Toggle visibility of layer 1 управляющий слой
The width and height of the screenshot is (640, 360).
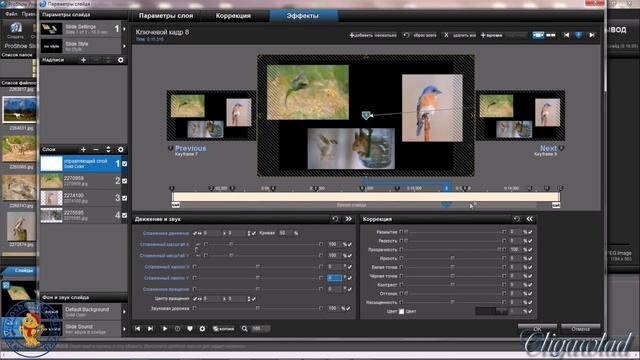[124, 164]
